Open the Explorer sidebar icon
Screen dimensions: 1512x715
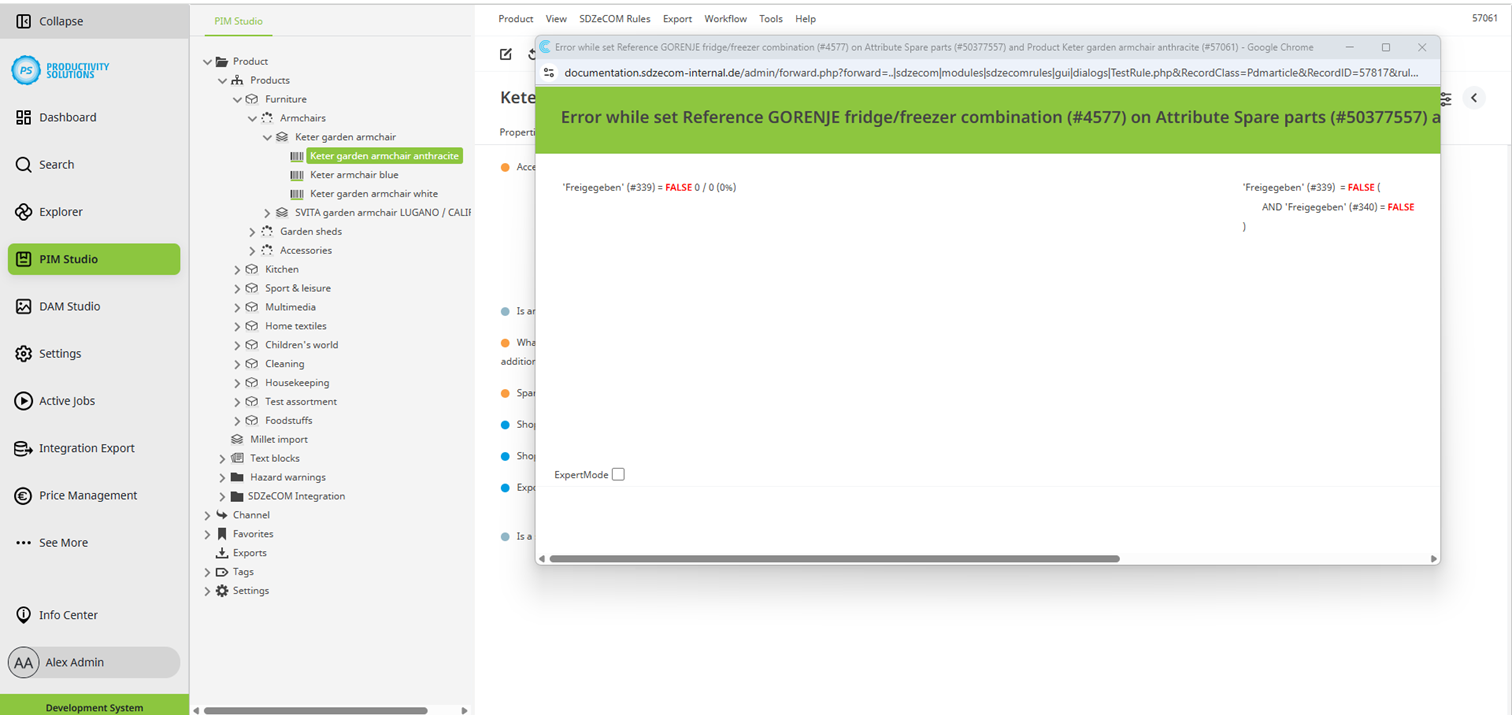point(24,212)
